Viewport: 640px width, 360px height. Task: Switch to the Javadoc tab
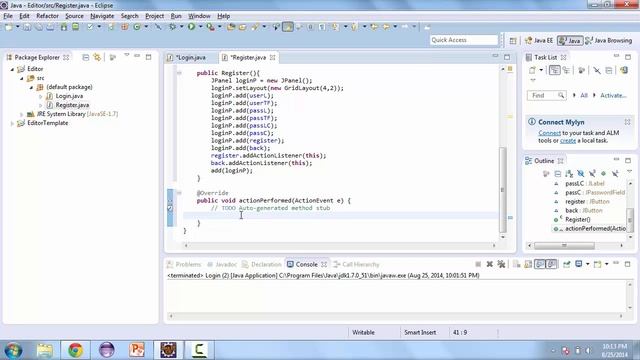coord(222,264)
